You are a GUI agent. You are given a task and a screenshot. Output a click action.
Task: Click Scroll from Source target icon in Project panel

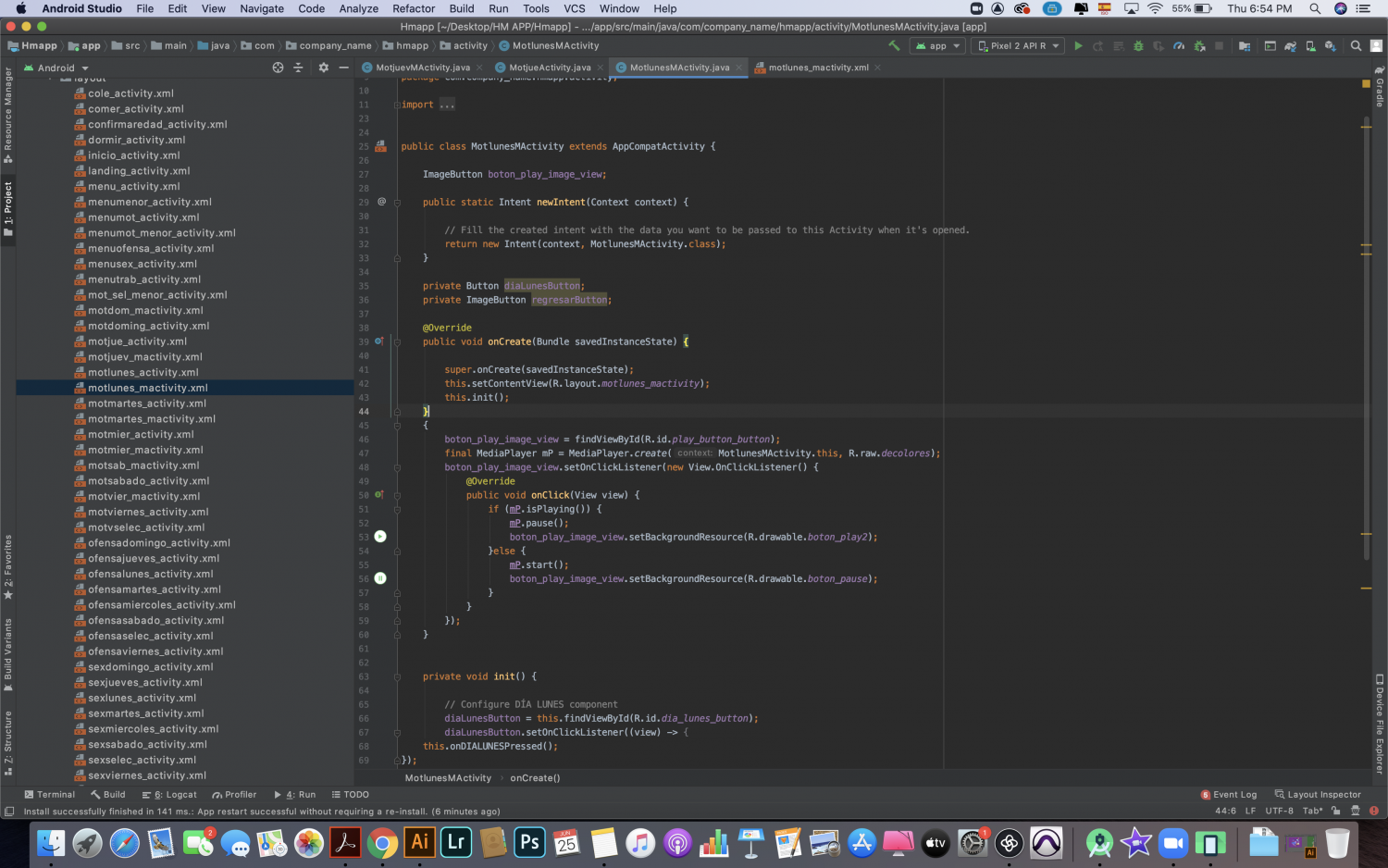[x=278, y=68]
